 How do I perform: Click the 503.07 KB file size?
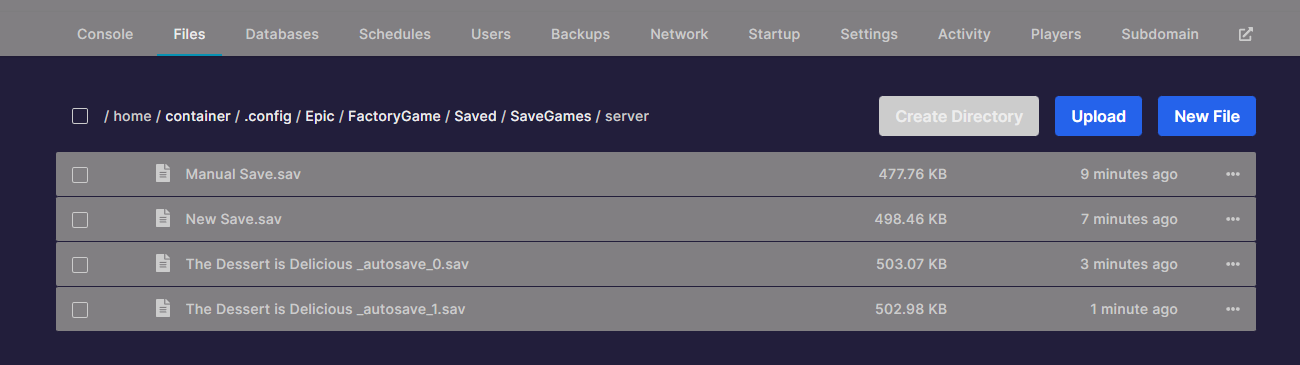point(912,264)
